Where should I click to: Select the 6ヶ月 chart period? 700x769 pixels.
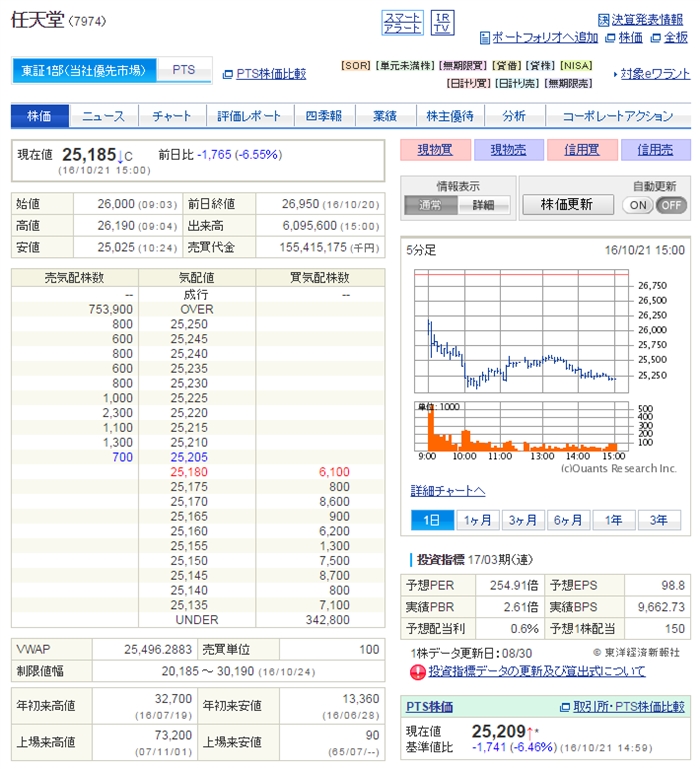(568, 520)
